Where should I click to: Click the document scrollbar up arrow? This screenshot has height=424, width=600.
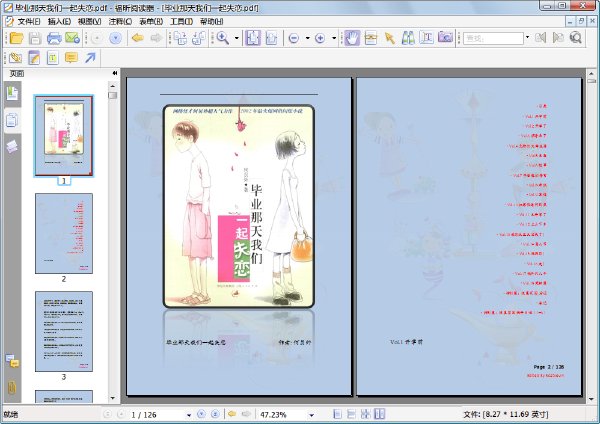click(592, 73)
